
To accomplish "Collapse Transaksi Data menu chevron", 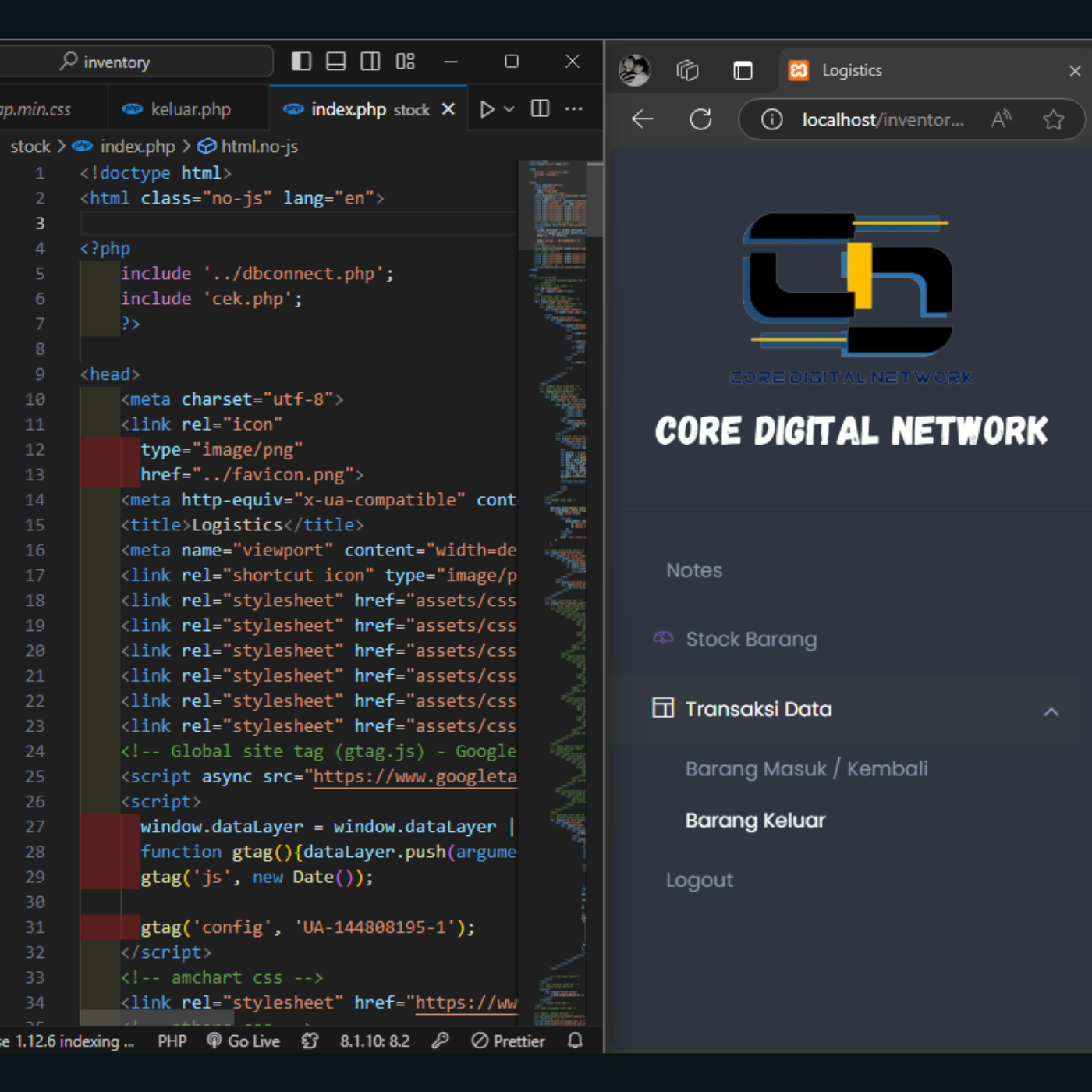I will (1051, 711).
